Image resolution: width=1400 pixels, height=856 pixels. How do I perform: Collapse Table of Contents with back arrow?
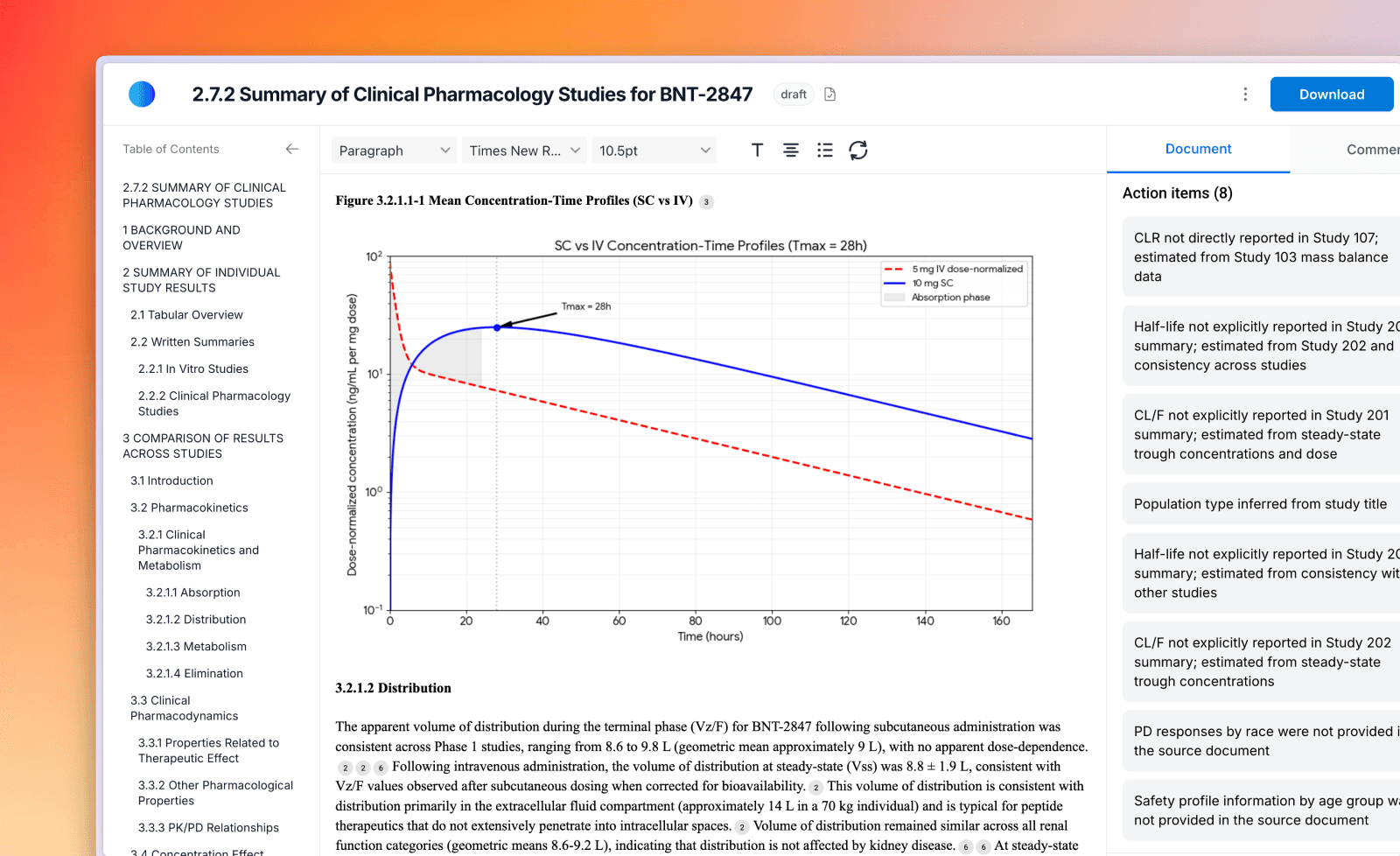(292, 149)
